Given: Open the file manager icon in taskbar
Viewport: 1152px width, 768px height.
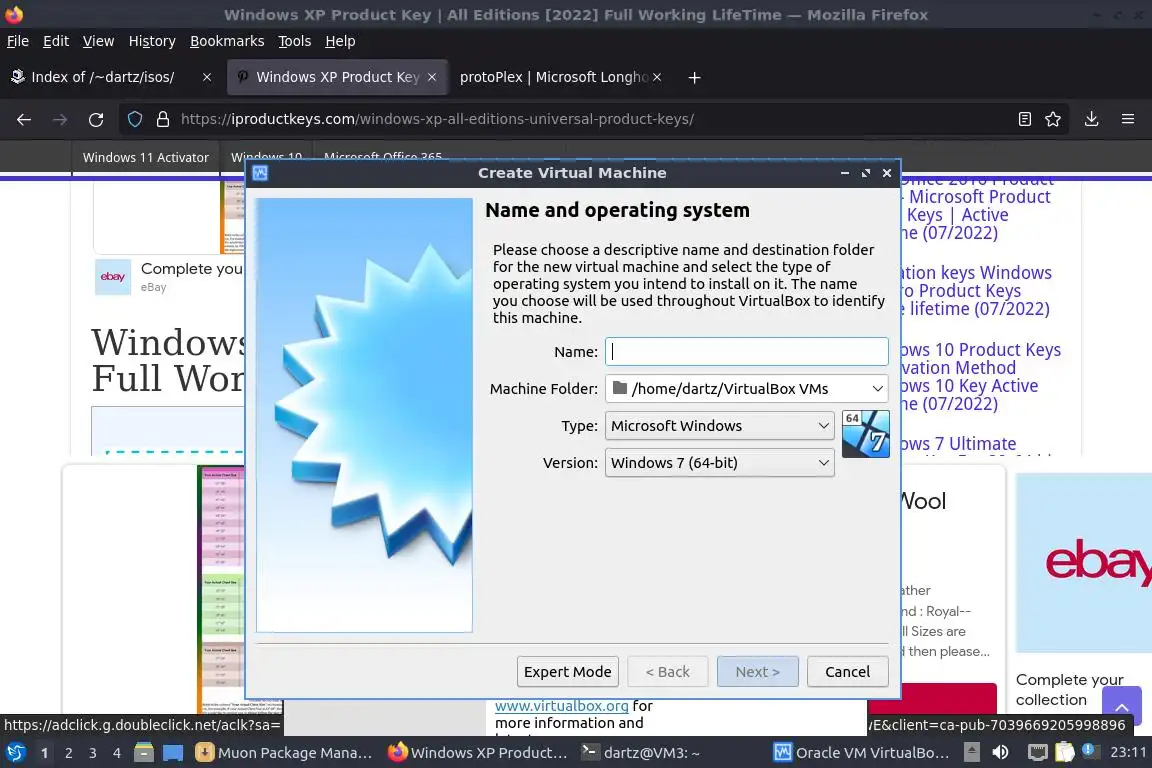Looking at the screenshot, I should coord(144,753).
